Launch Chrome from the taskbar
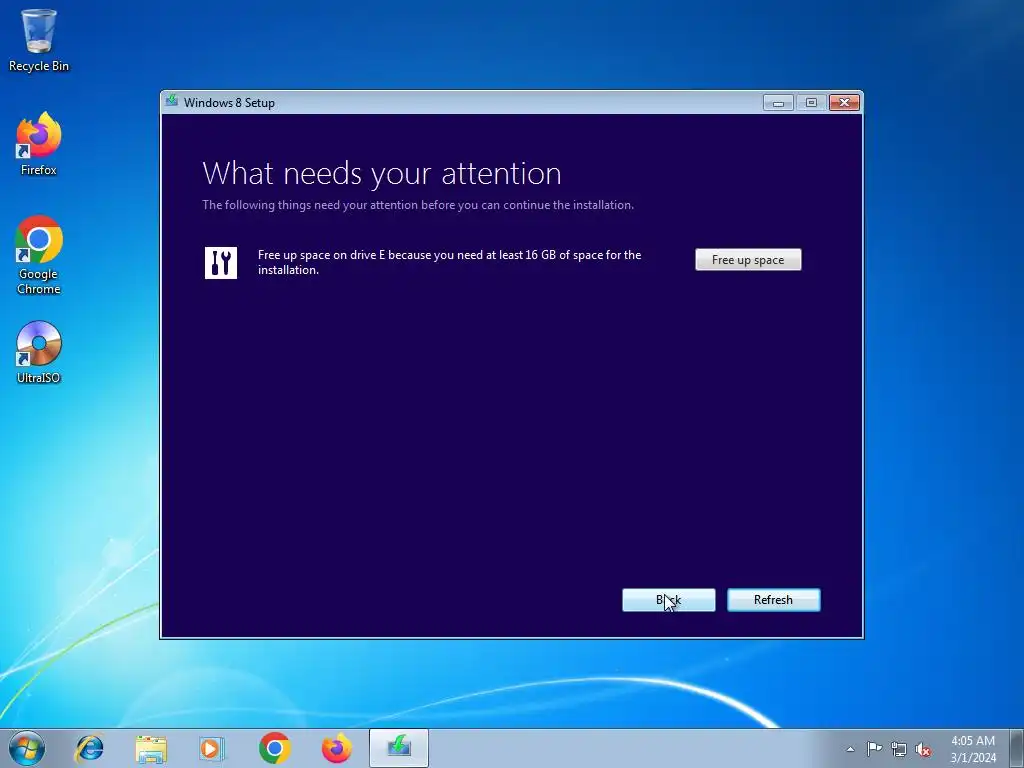Screen dimensions: 1024x768 tap(274, 748)
